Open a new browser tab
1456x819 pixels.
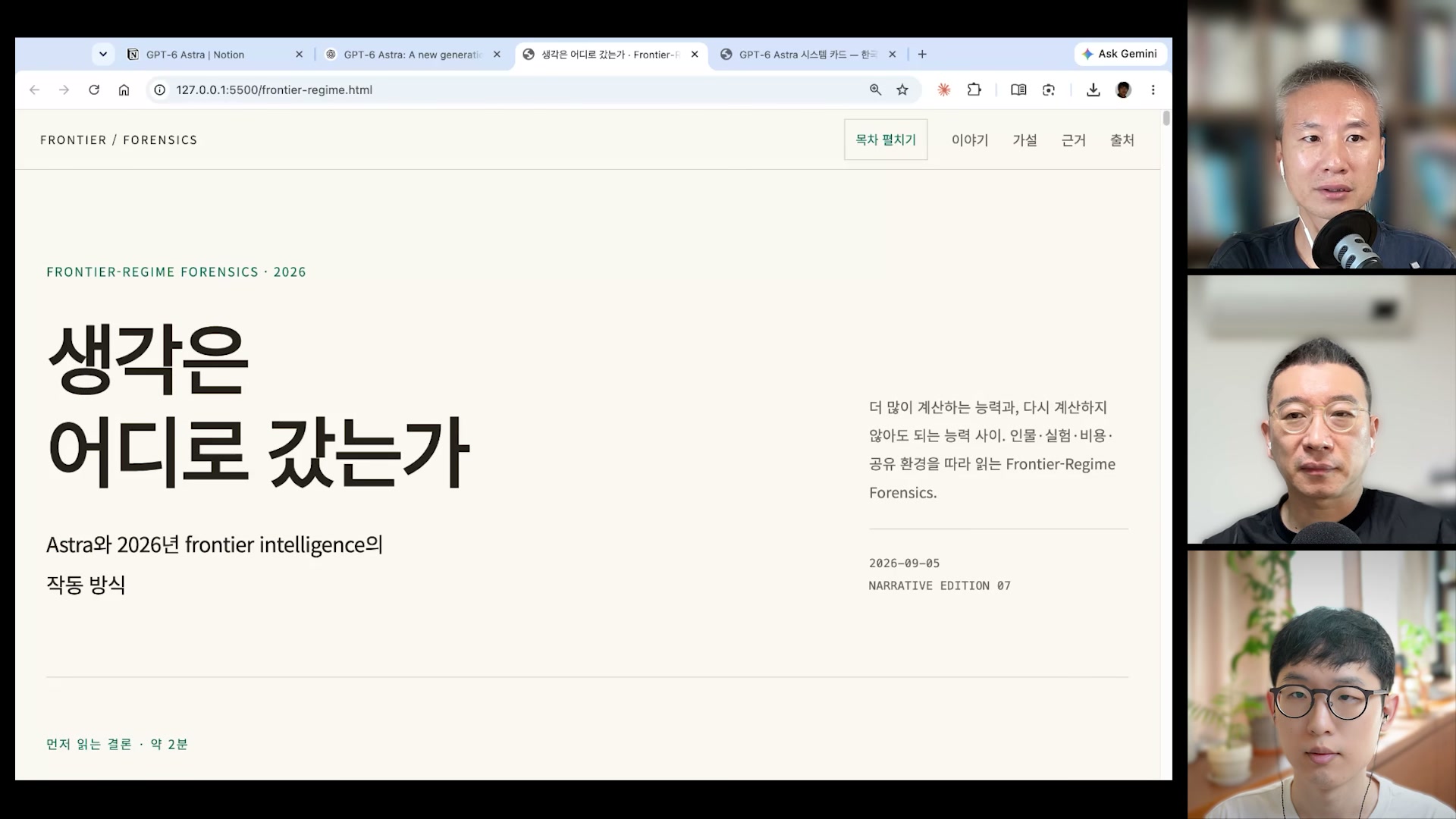point(922,55)
